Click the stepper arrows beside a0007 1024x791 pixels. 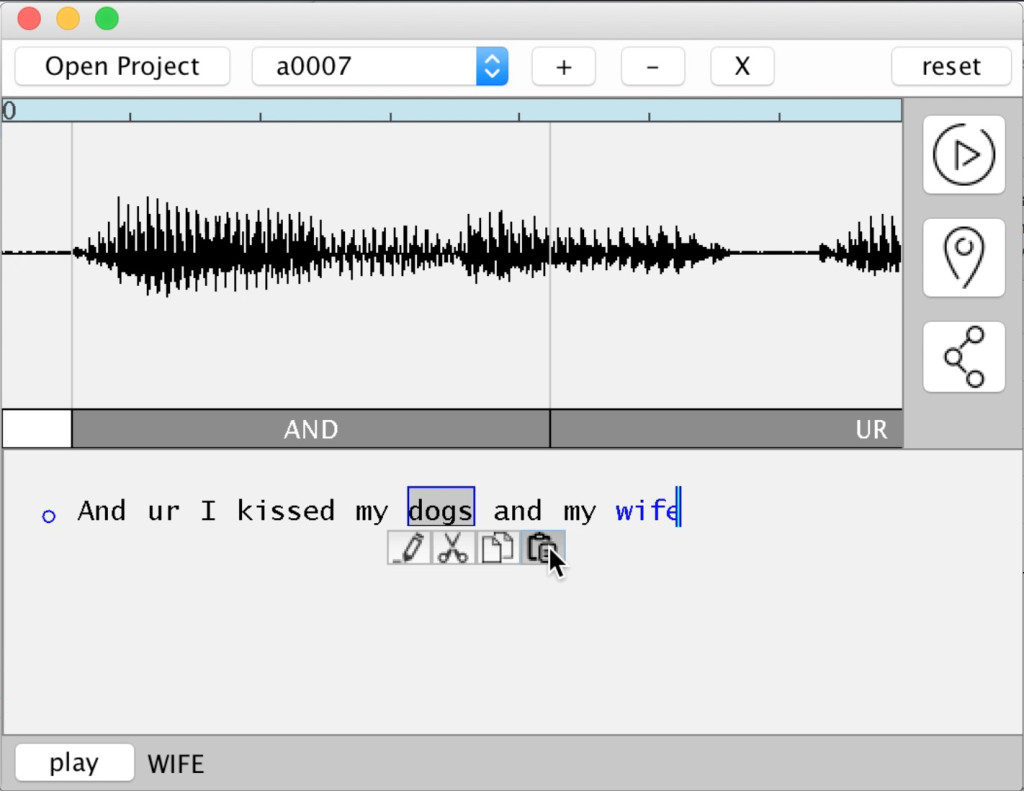pyautogui.click(x=492, y=66)
